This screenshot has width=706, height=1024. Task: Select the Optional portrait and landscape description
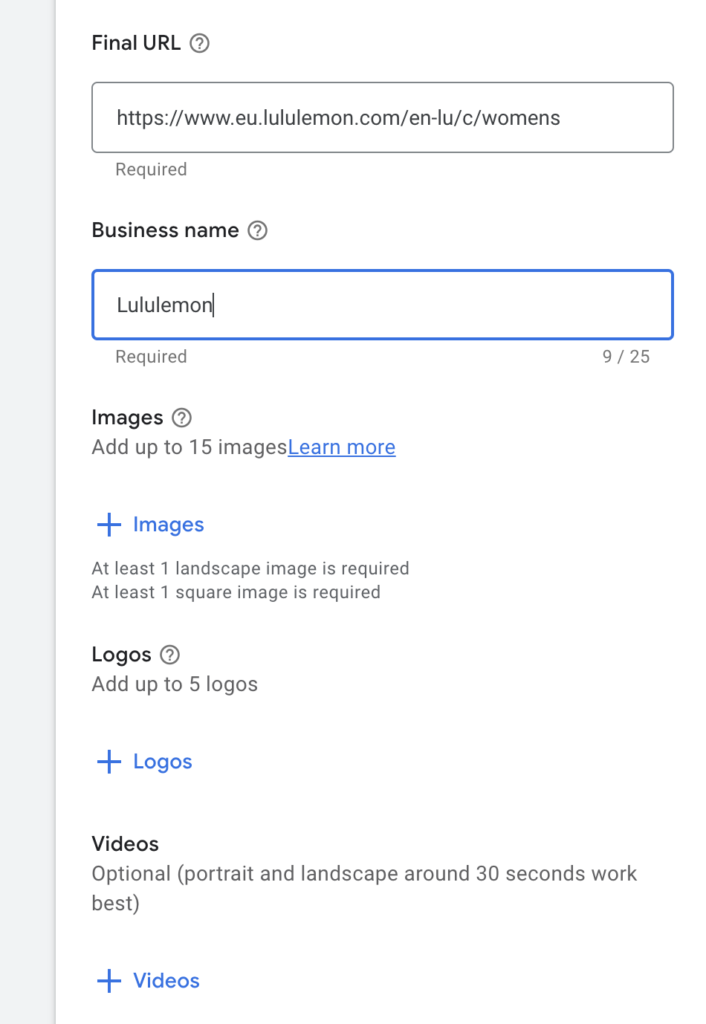pyautogui.click(x=364, y=888)
